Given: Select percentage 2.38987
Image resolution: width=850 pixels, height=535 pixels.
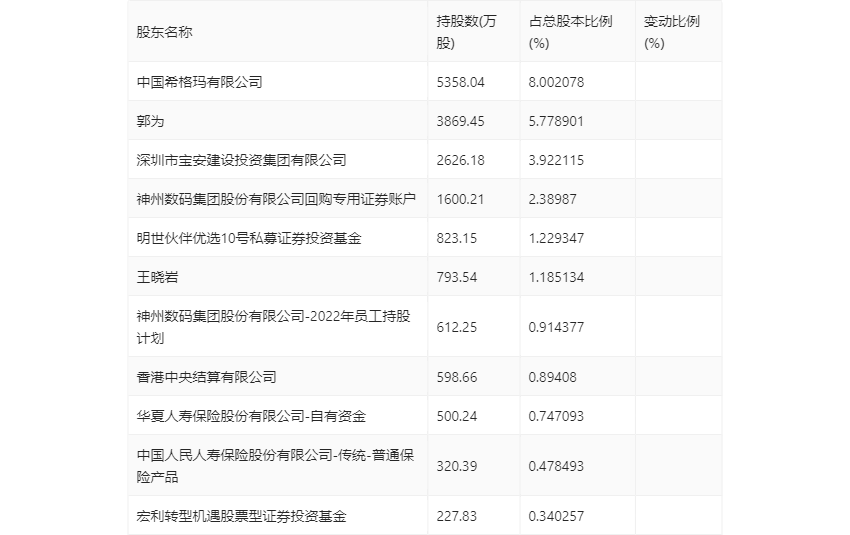Looking at the screenshot, I should (x=552, y=199).
